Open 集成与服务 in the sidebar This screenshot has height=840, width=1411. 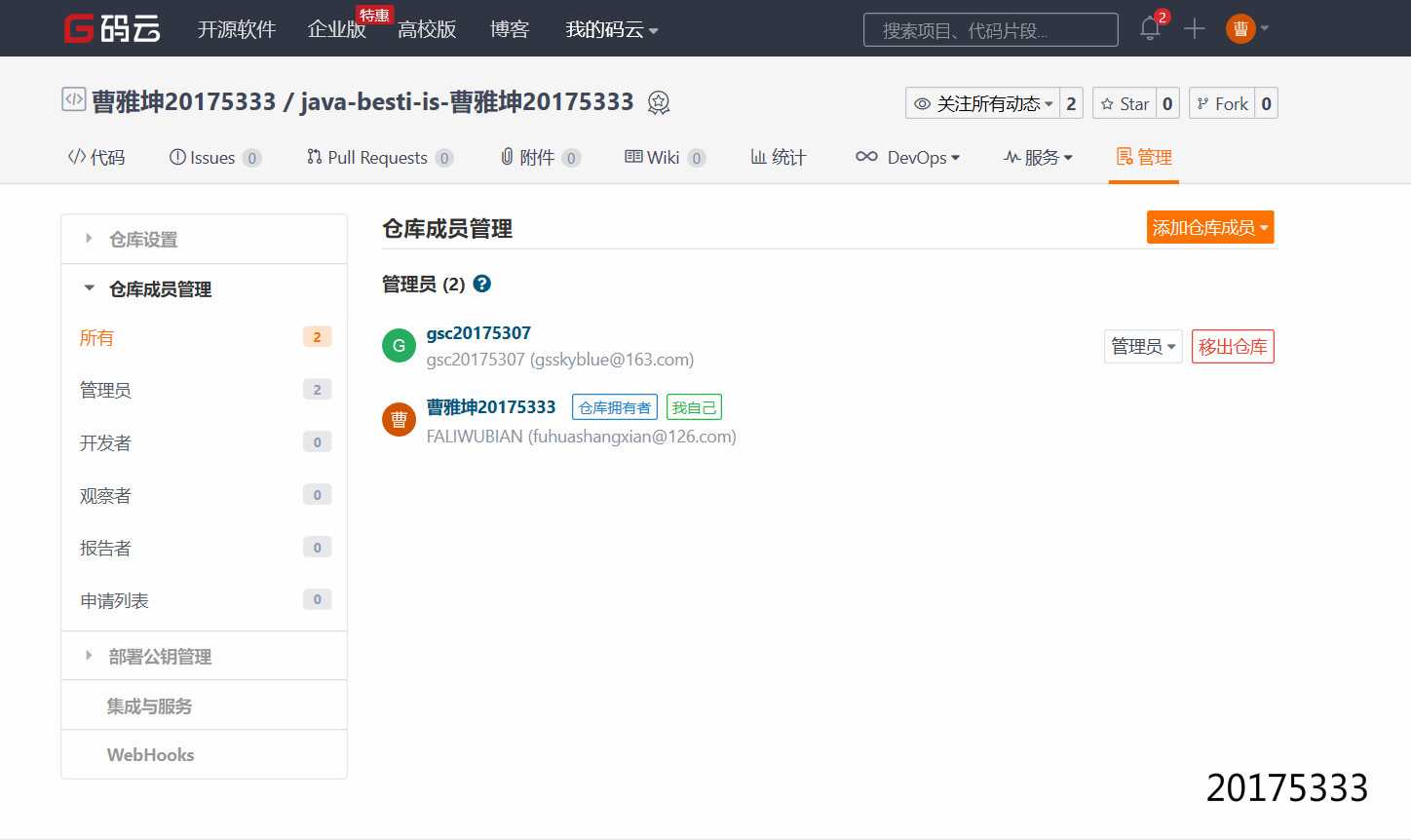205,706
